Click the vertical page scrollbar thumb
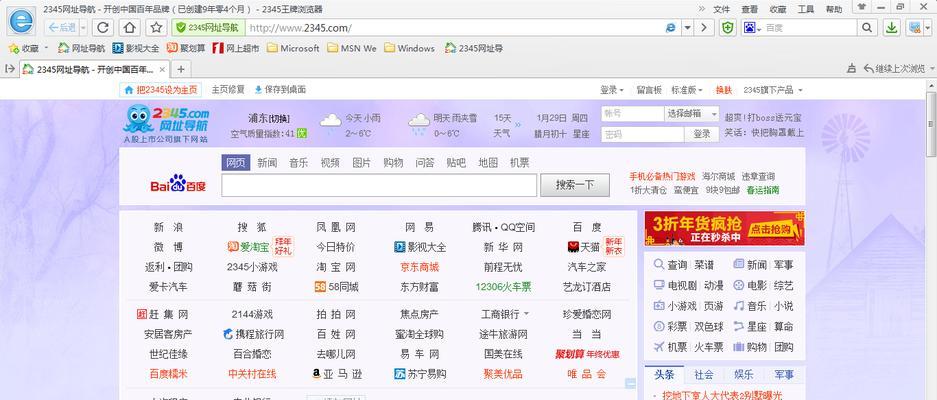The image size is (937, 400). [x=931, y=124]
